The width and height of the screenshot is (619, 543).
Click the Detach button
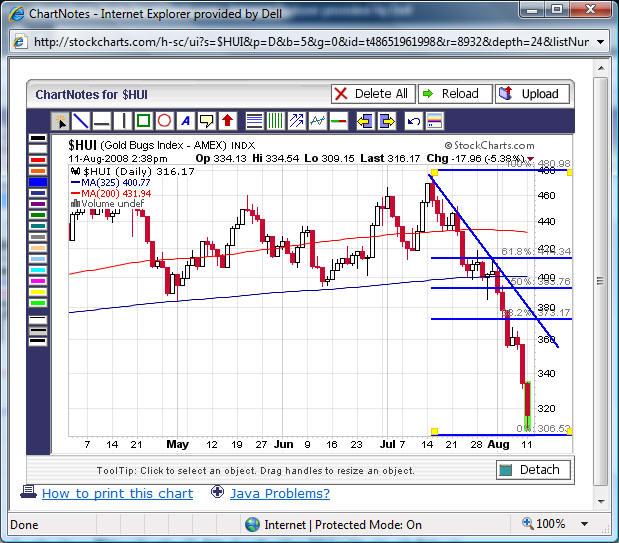point(533,470)
